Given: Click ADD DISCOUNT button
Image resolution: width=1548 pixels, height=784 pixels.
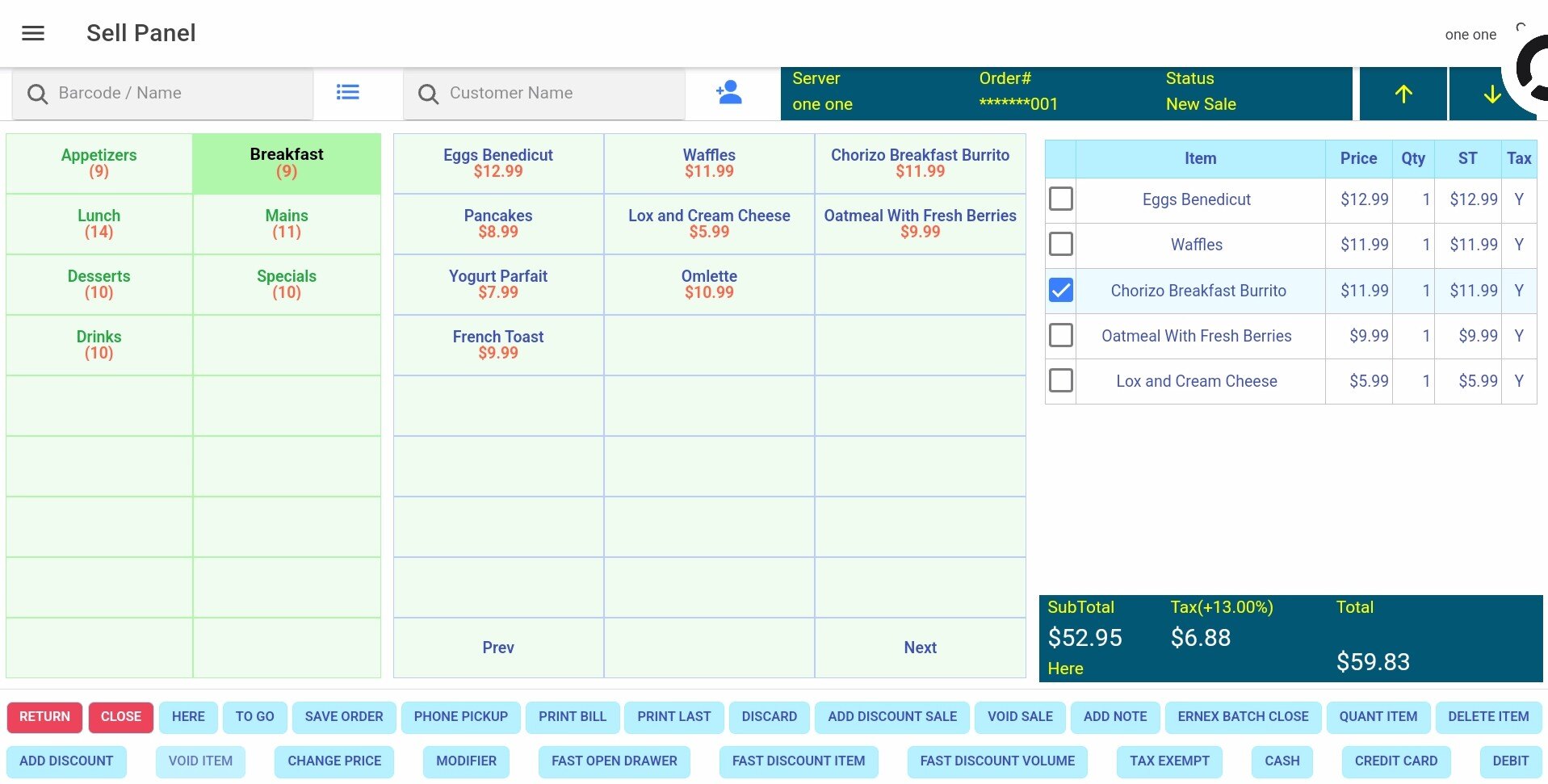Looking at the screenshot, I should [x=66, y=761].
